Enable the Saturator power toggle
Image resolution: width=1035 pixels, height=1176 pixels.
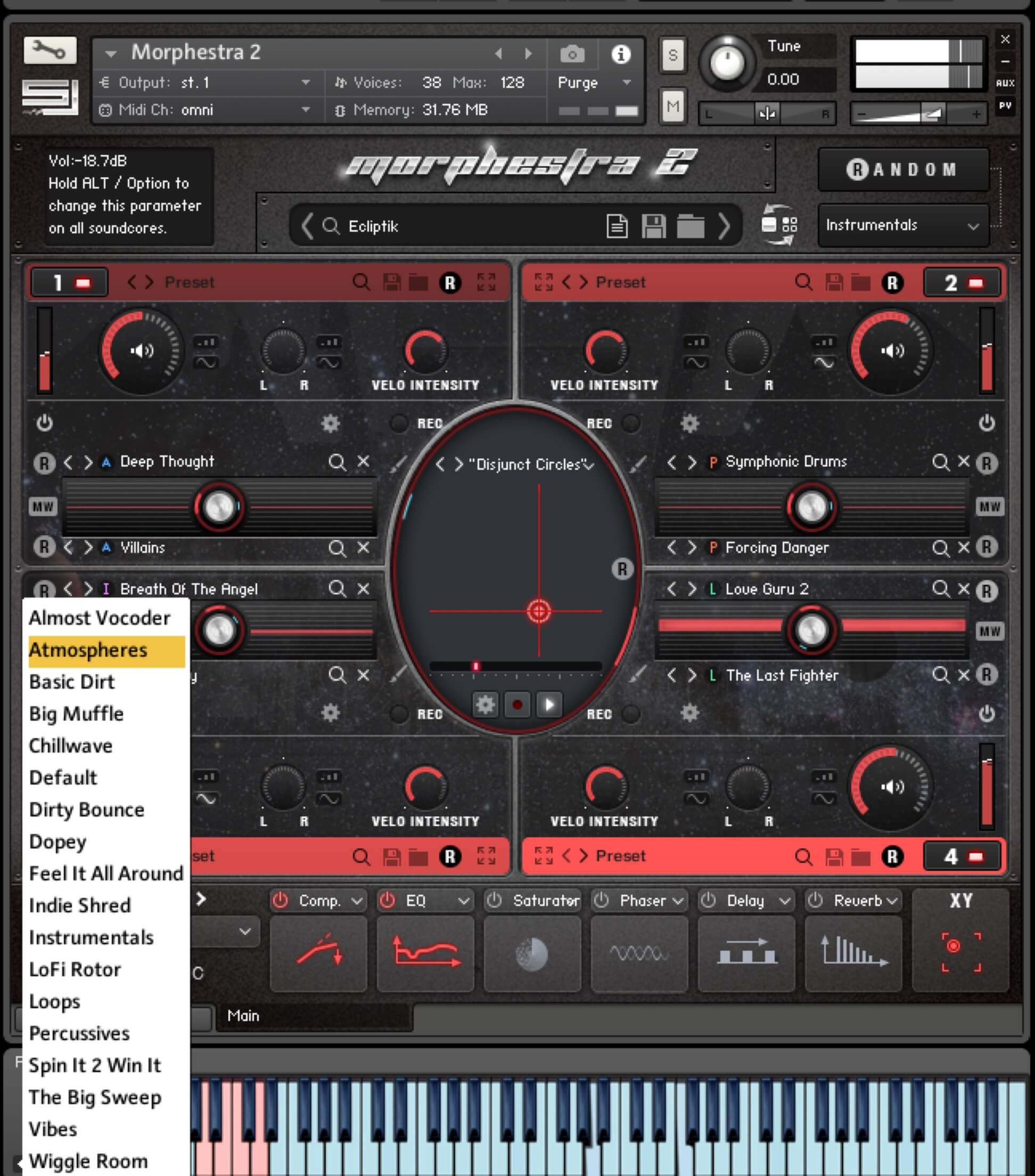pos(494,901)
